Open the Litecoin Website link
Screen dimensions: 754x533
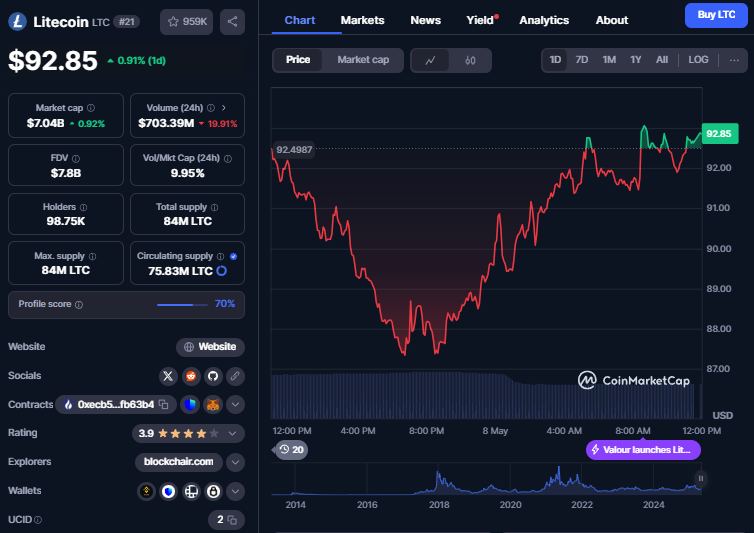coord(210,347)
